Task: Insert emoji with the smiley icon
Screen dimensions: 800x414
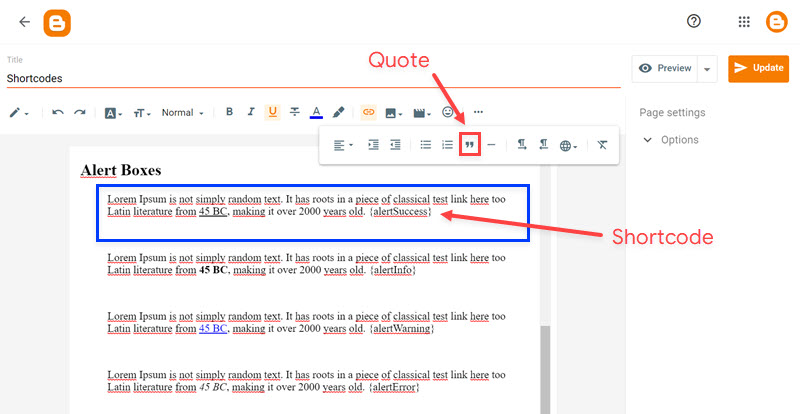Action: (x=449, y=112)
